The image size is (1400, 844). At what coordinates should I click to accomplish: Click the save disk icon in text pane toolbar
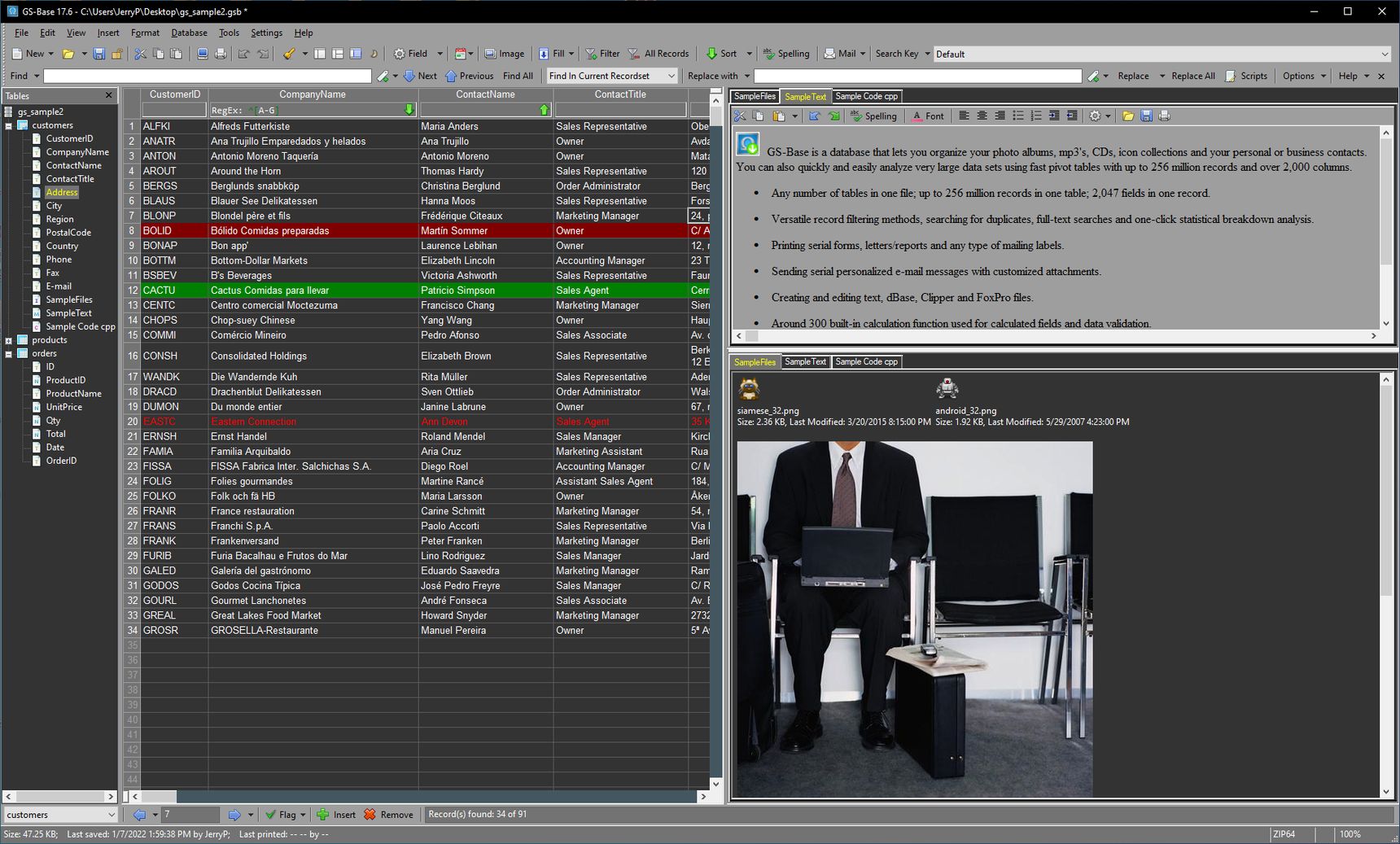click(x=1146, y=116)
